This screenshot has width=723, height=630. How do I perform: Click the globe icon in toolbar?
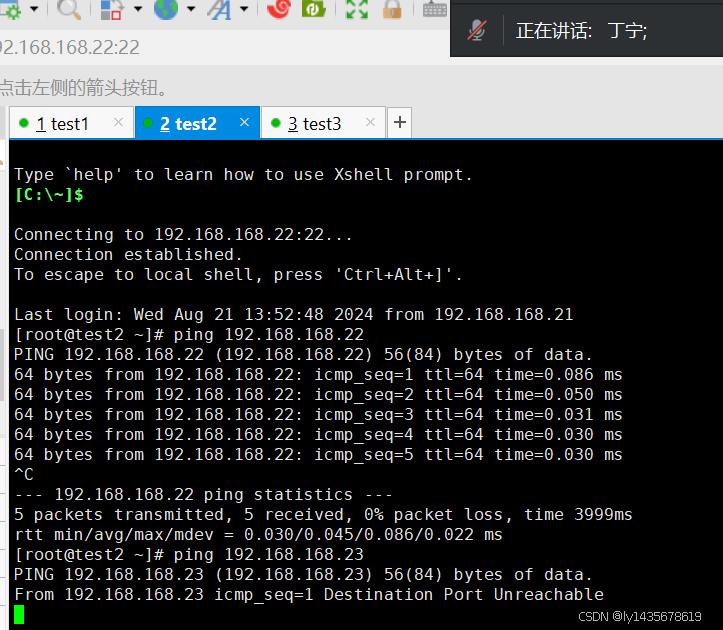pyautogui.click(x=165, y=10)
